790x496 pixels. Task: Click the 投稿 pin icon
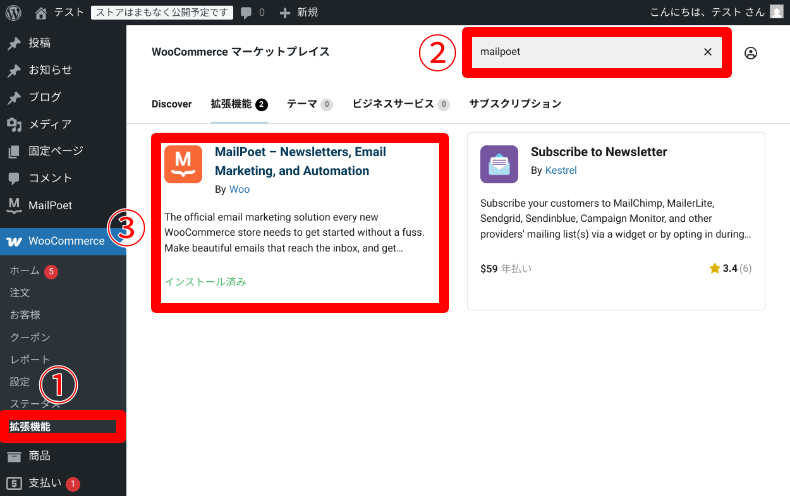pos(14,43)
